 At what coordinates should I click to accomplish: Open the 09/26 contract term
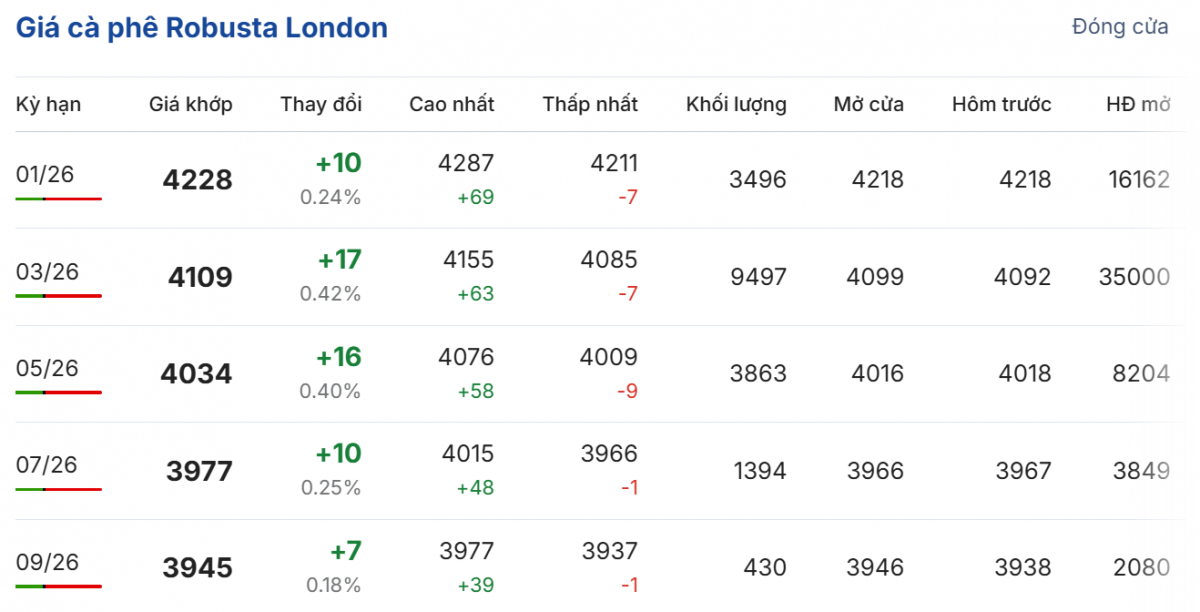[46, 562]
